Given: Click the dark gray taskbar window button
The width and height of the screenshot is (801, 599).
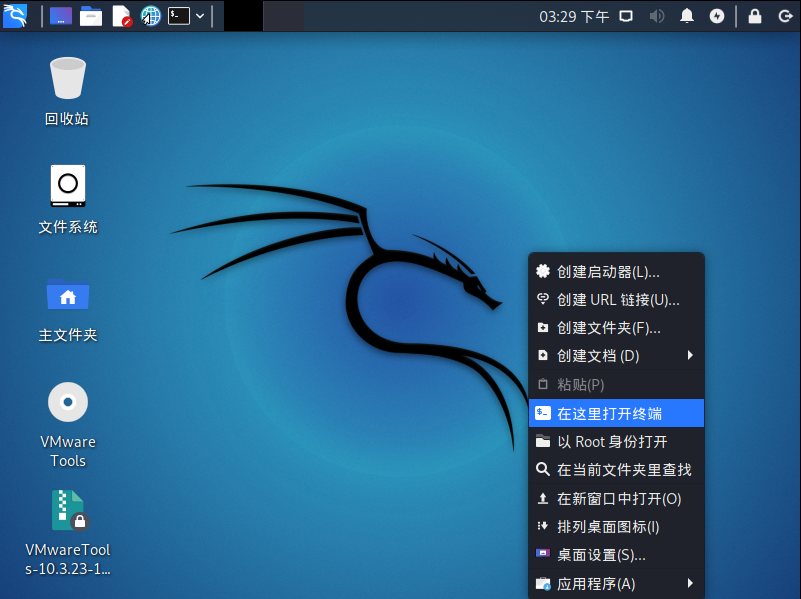Looking at the screenshot, I should coord(284,16).
